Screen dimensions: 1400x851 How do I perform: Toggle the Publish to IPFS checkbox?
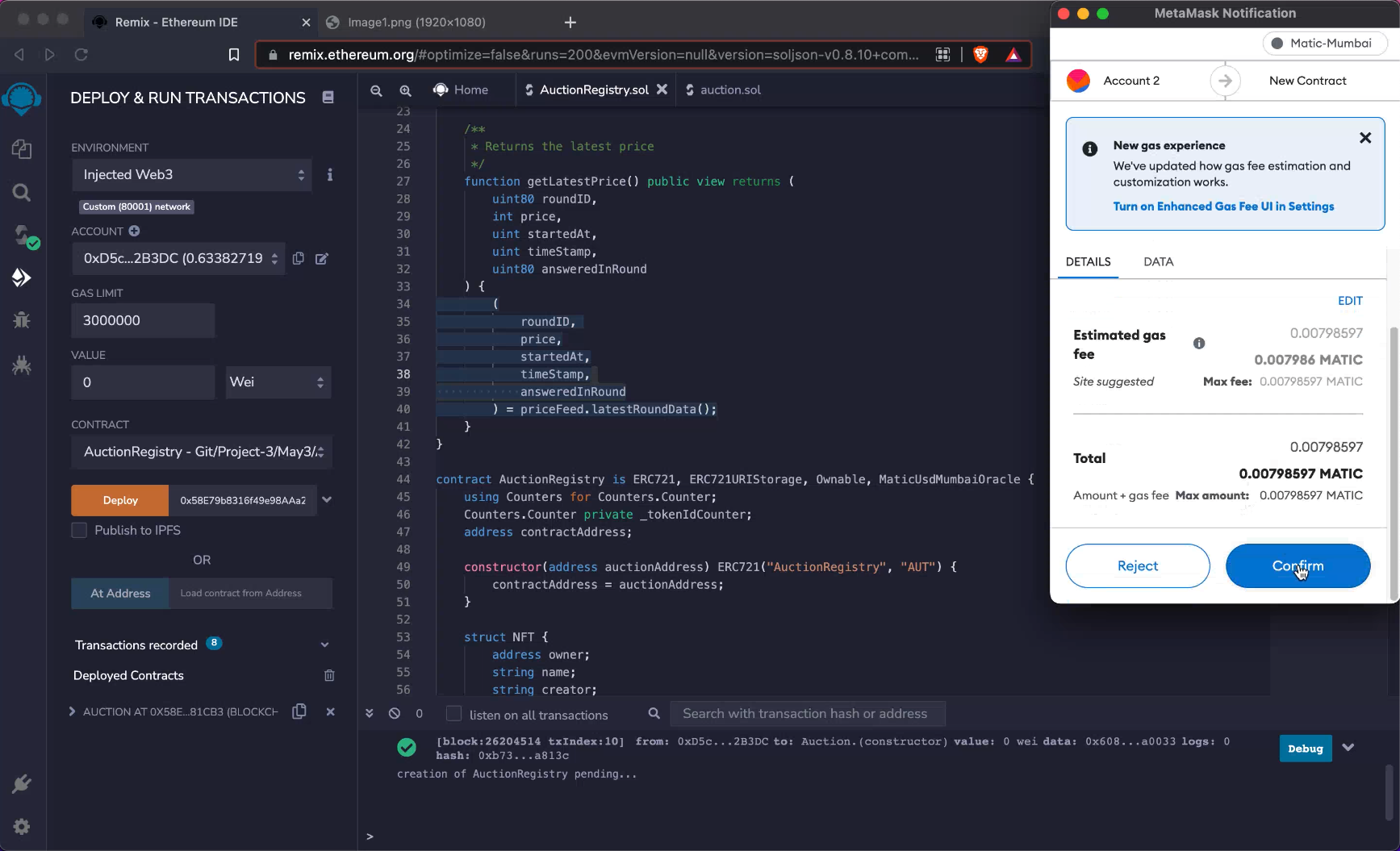click(79, 530)
